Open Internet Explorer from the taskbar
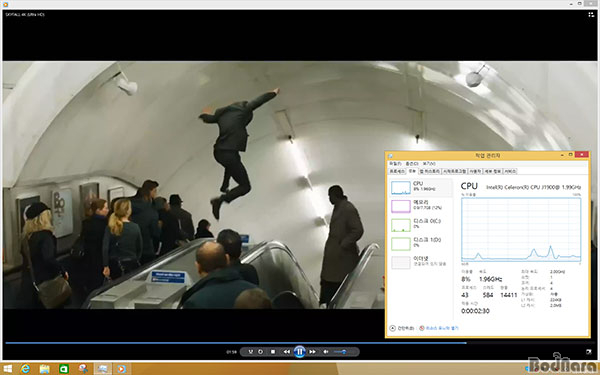 [x=25, y=369]
